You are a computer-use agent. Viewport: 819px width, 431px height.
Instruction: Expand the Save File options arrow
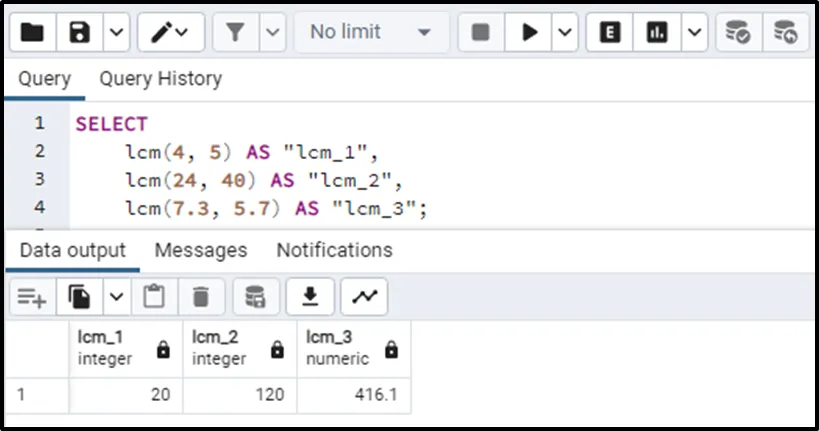116,33
